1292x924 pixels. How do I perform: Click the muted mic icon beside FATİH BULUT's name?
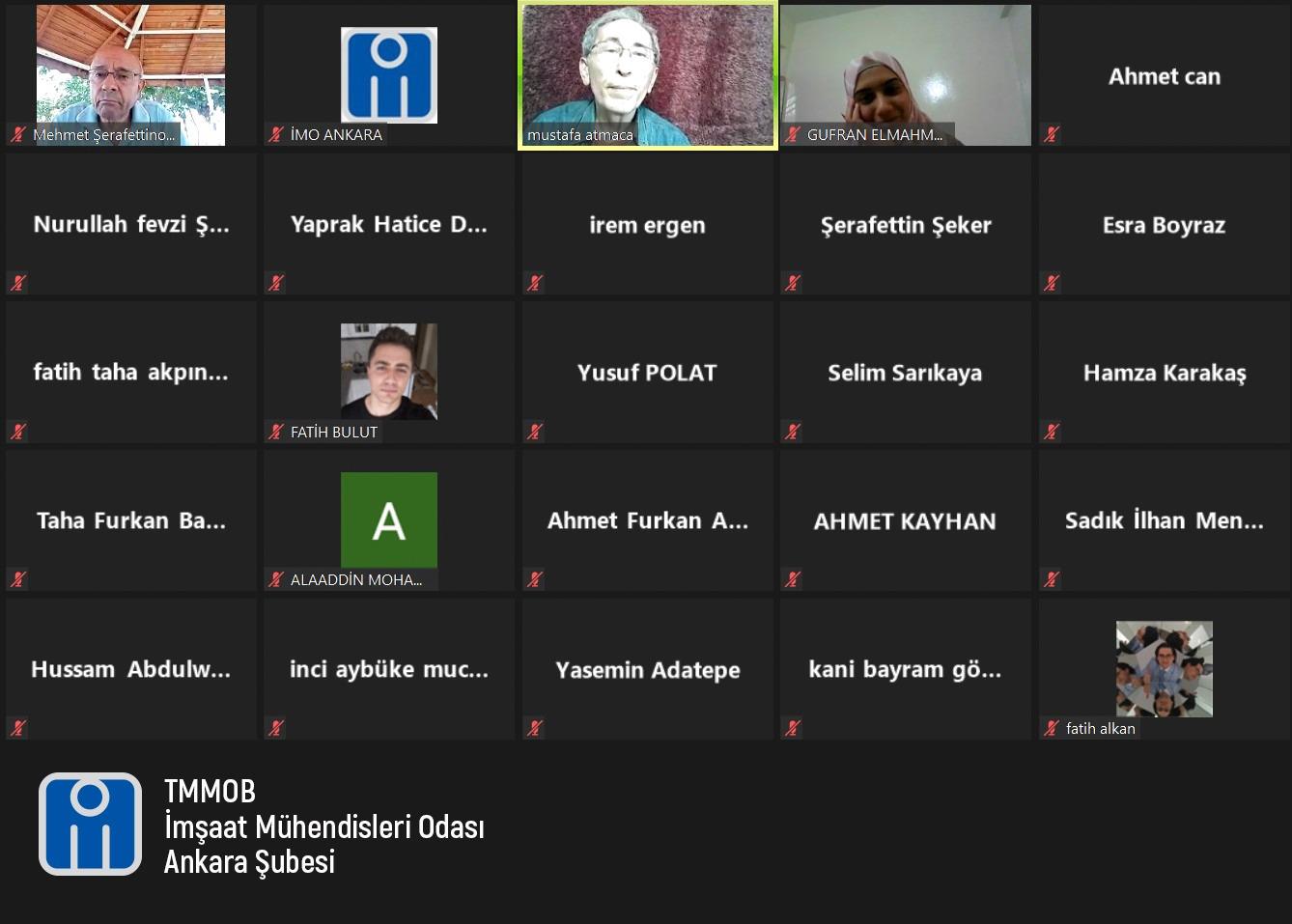pyautogui.click(x=276, y=432)
